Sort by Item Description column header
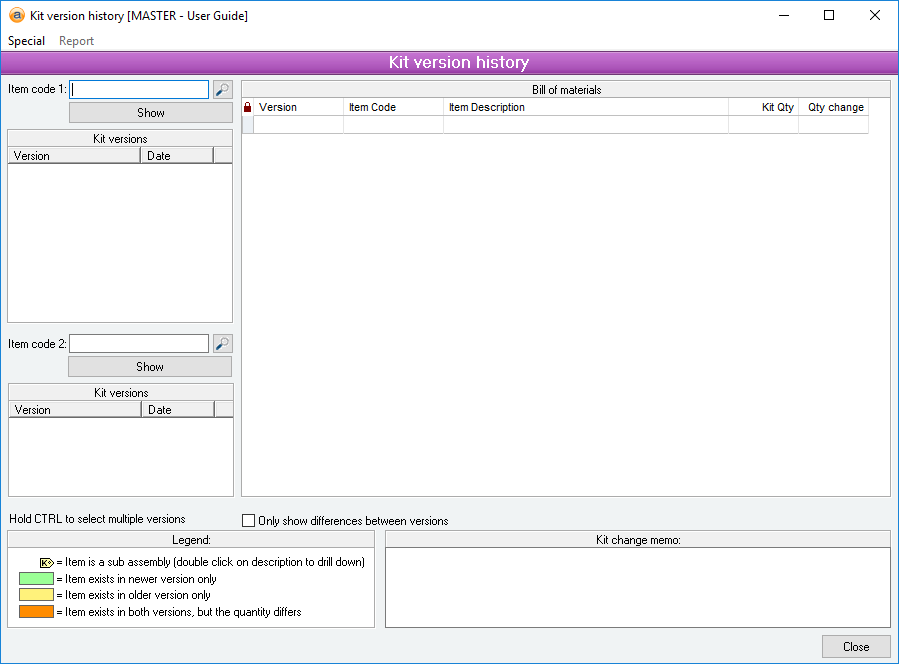The height and width of the screenshot is (664, 899). (585, 107)
